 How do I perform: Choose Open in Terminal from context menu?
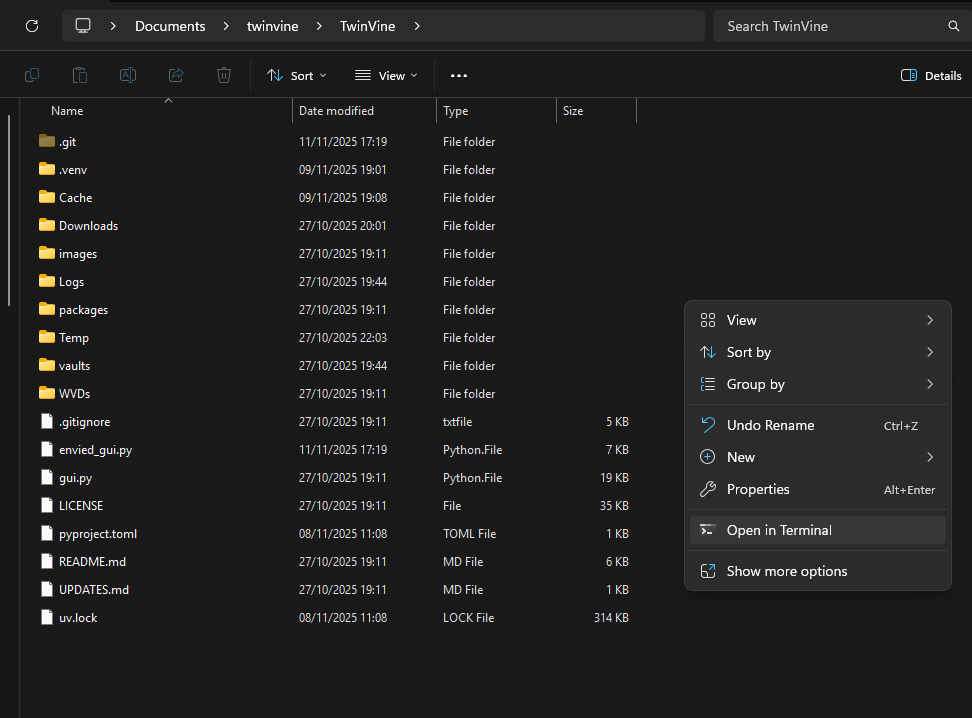818,530
